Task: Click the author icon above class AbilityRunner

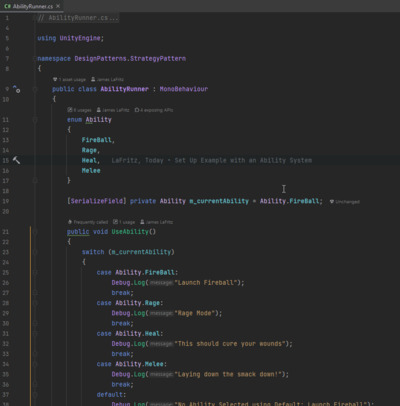Action: [x=93, y=79]
